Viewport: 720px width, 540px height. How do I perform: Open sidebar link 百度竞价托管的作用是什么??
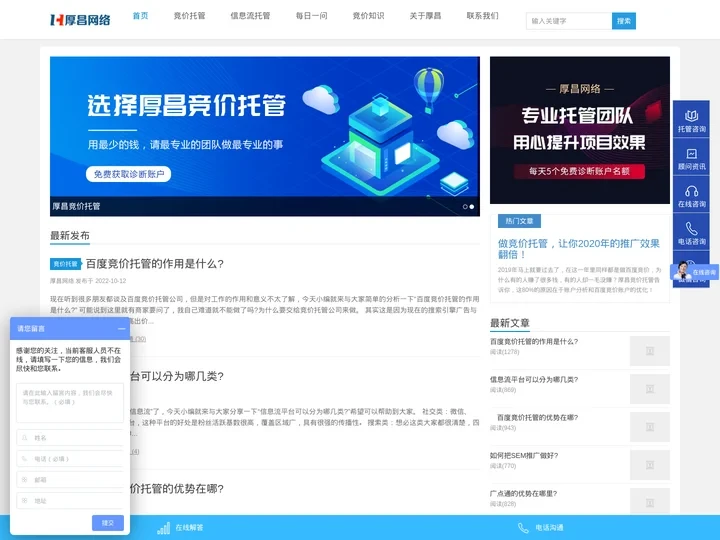click(x=534, y=341)
